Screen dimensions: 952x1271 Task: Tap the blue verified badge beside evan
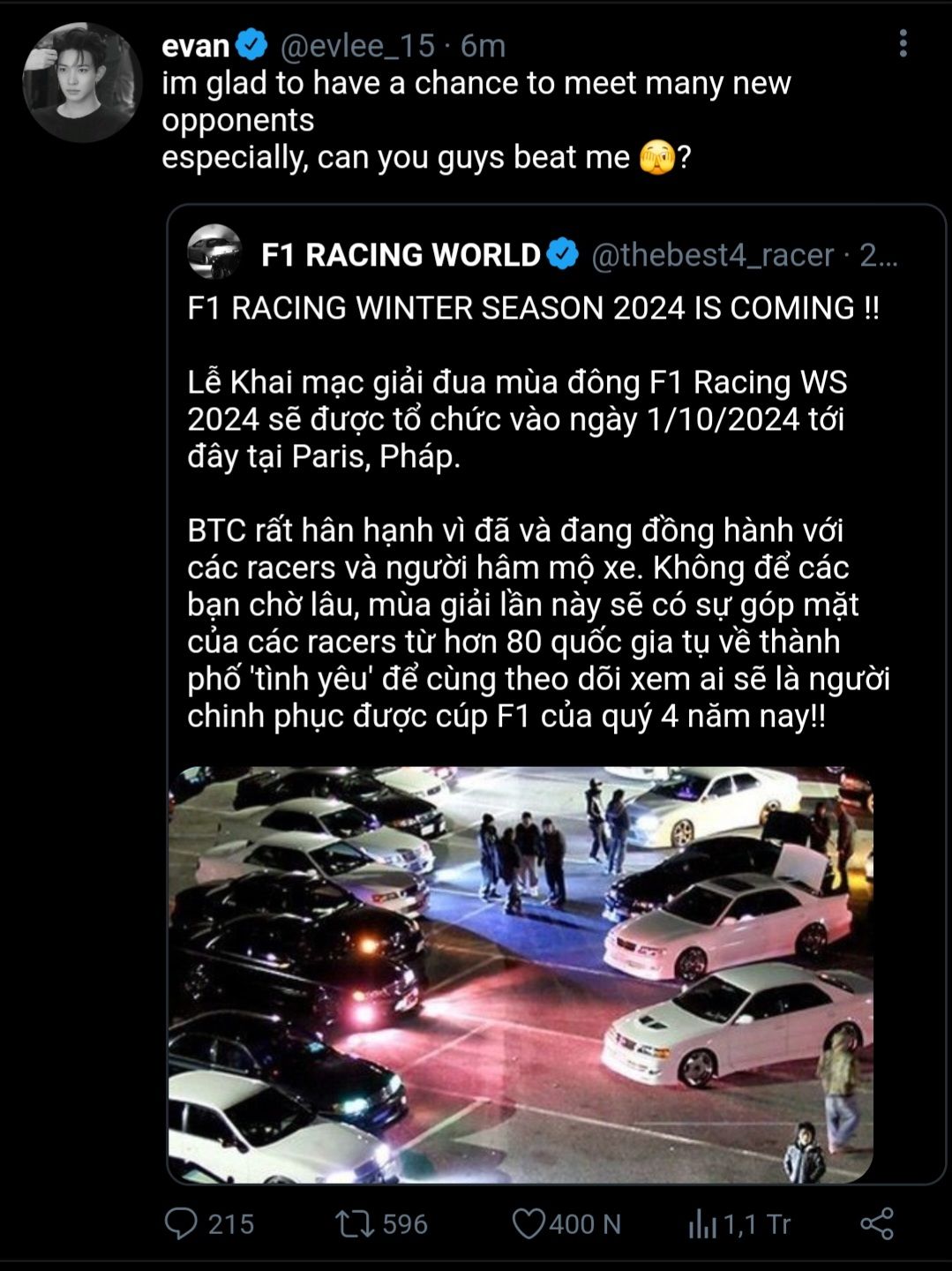[x=252, y=45]
